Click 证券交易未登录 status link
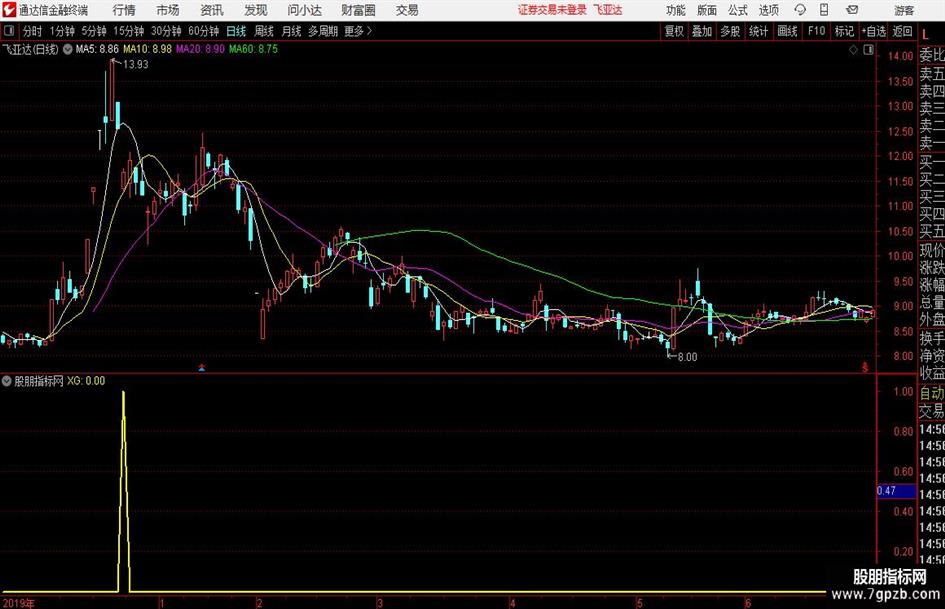 click(552, 10)
